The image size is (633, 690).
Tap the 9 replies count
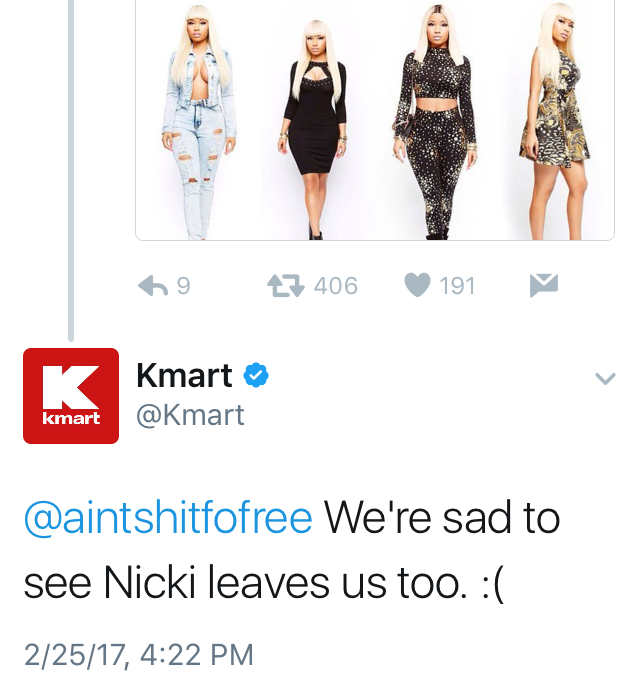184,286
